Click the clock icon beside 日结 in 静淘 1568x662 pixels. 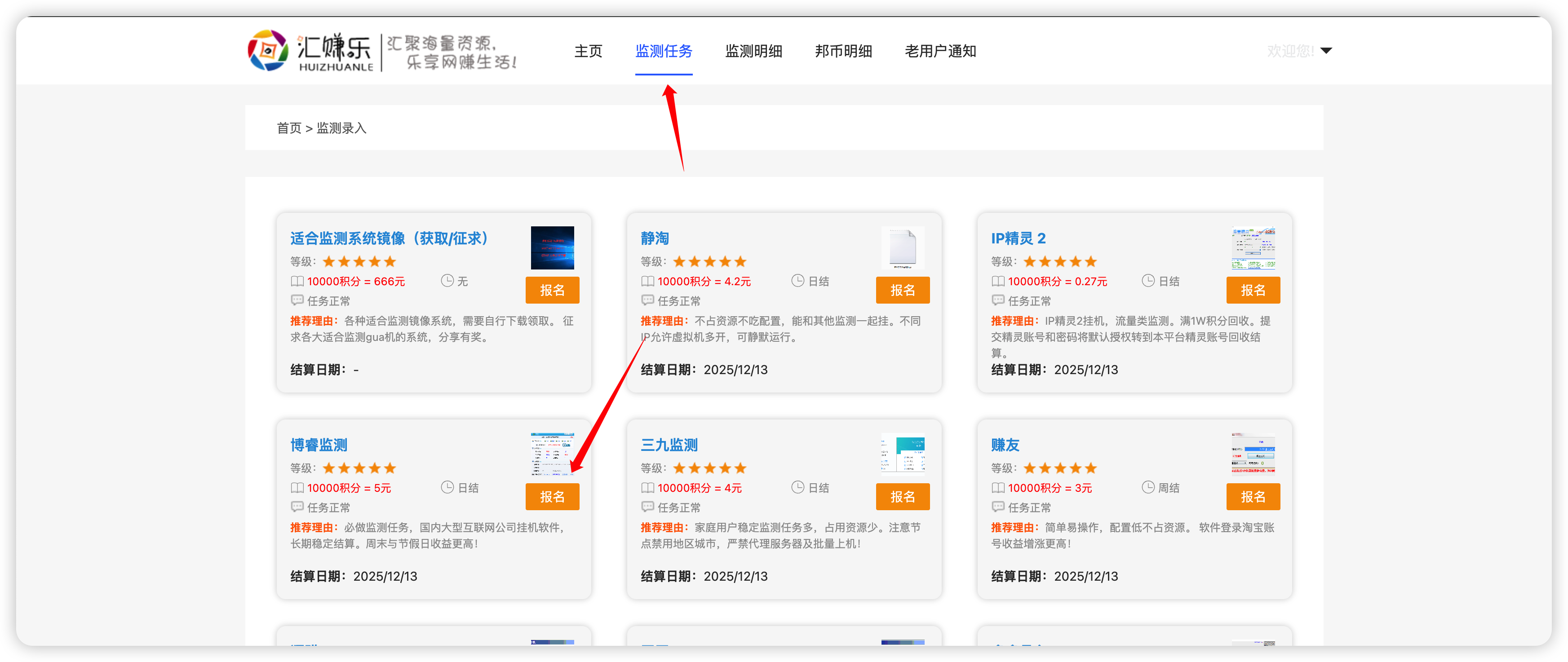pyautogui.click(x=797, y=281)
